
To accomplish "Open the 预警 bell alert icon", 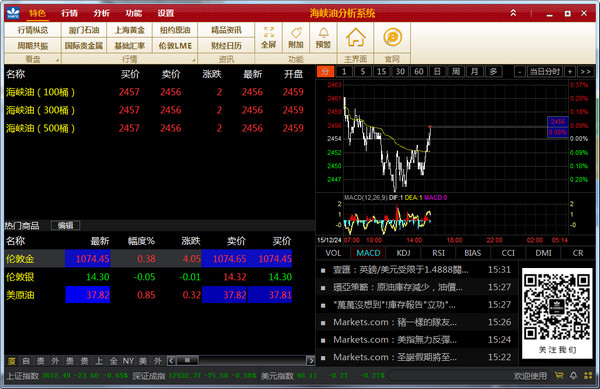I will pos(323,37).
